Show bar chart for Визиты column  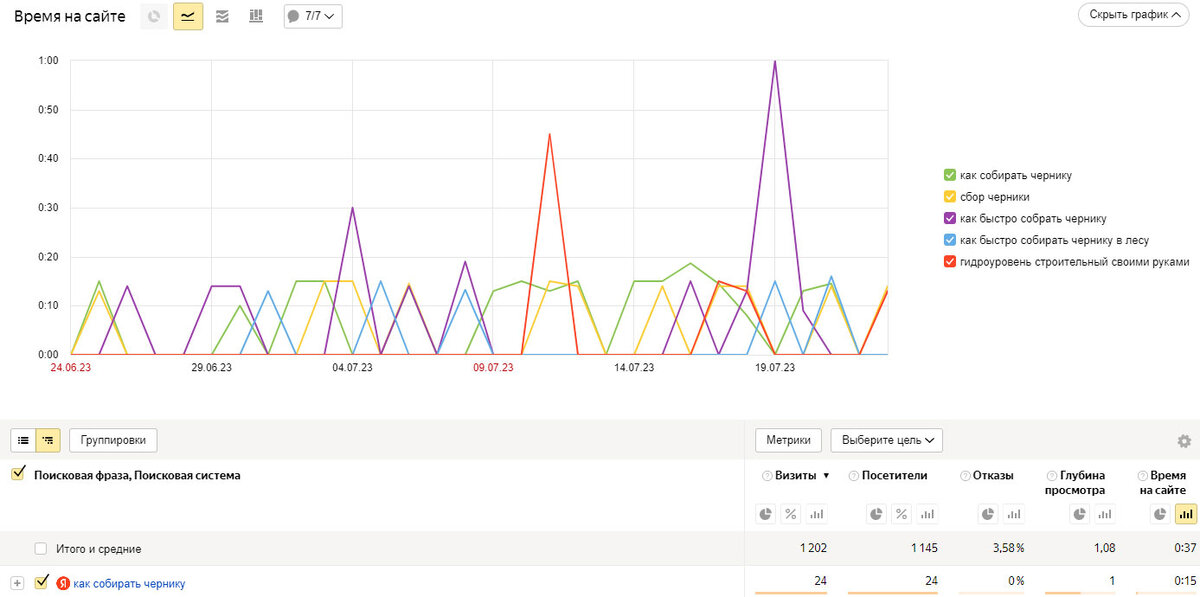click(x=816, y=514)
